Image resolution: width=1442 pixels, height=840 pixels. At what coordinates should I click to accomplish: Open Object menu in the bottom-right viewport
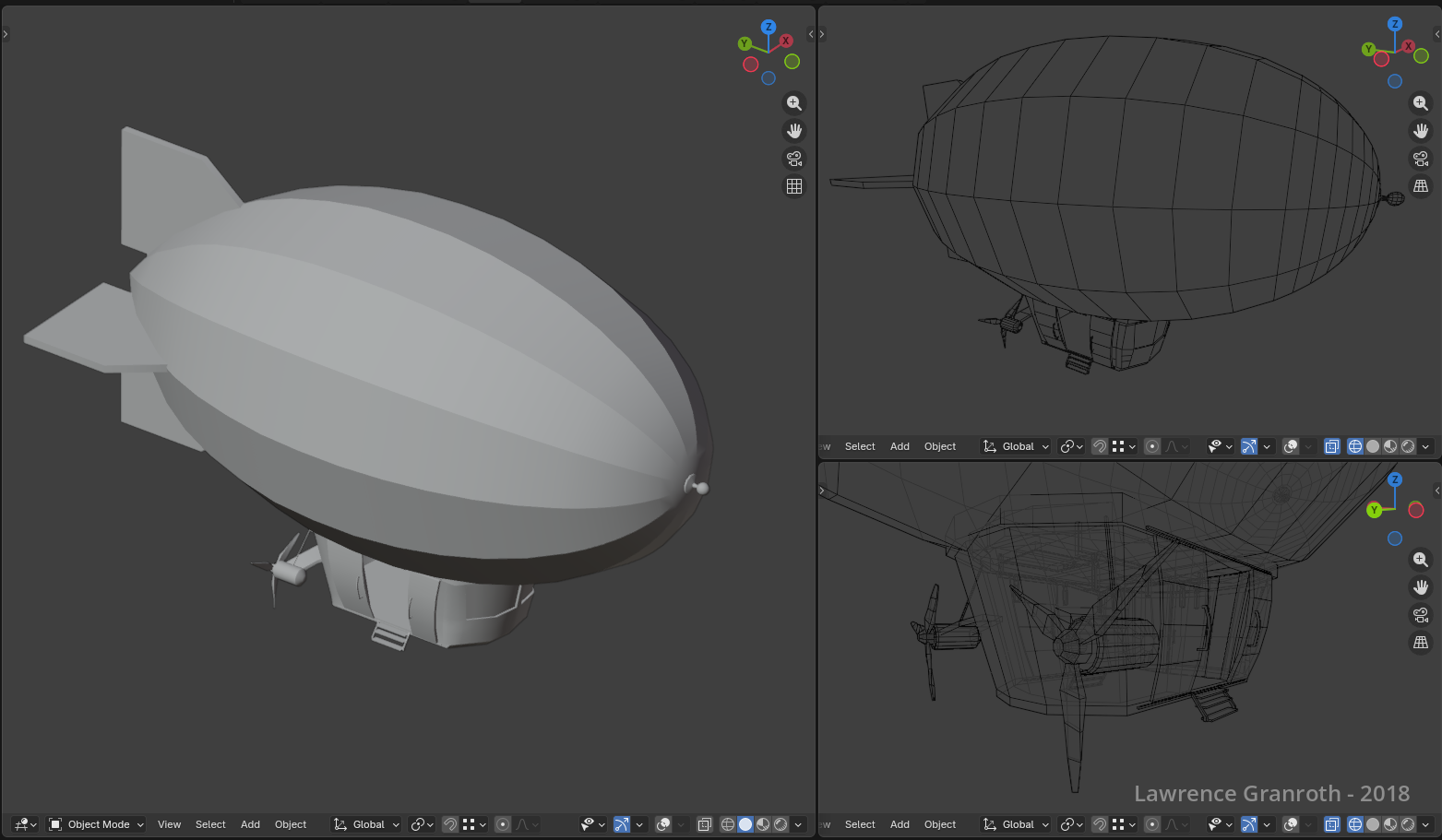coord(940,824)
